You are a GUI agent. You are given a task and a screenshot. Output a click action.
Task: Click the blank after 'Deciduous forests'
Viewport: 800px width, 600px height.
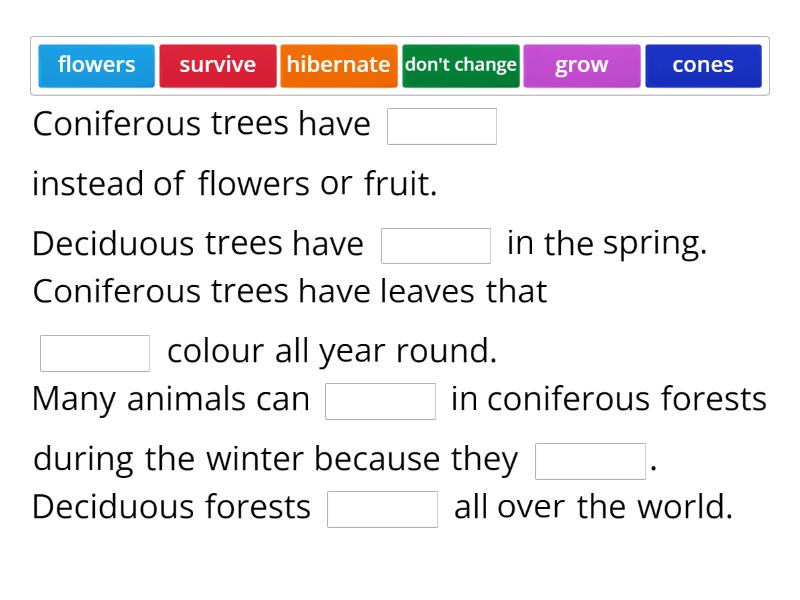tap(381, 506)
